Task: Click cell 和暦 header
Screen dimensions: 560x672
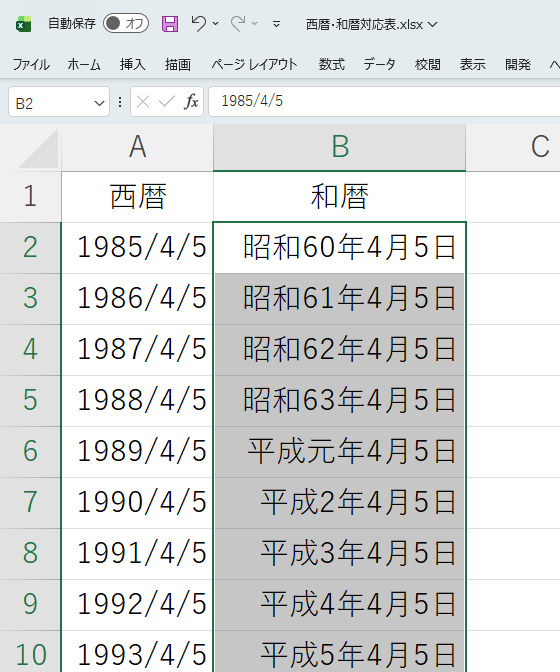Action: [x=339, y=197]
